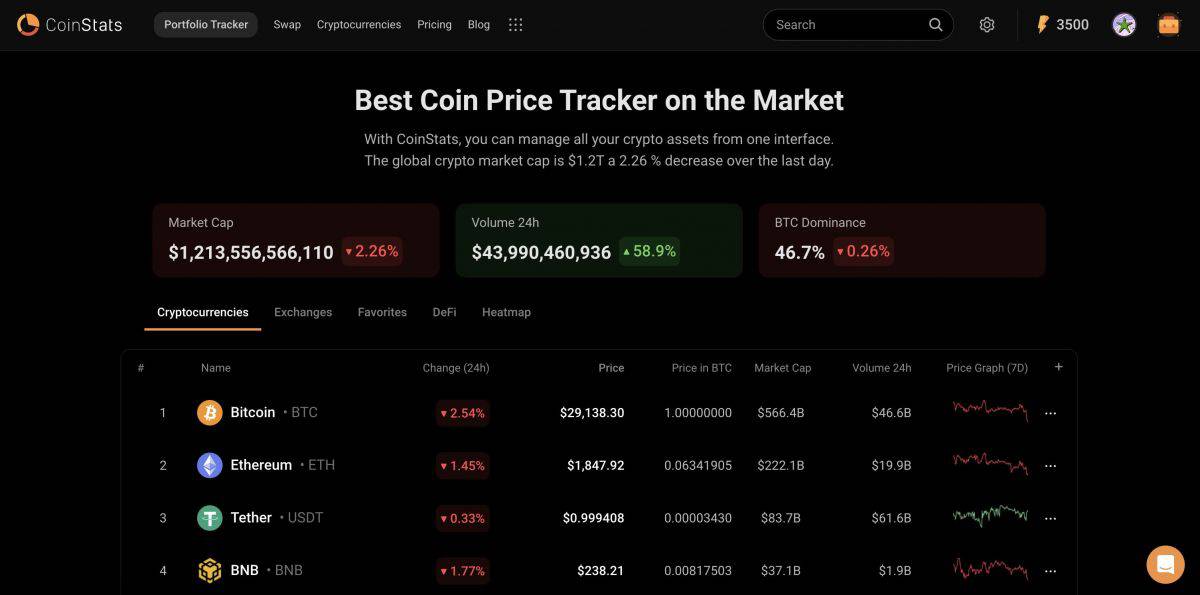Click the lightning rewards icon showing 3500
The width and height of the screenshot is (1200, 595).
1060,24
